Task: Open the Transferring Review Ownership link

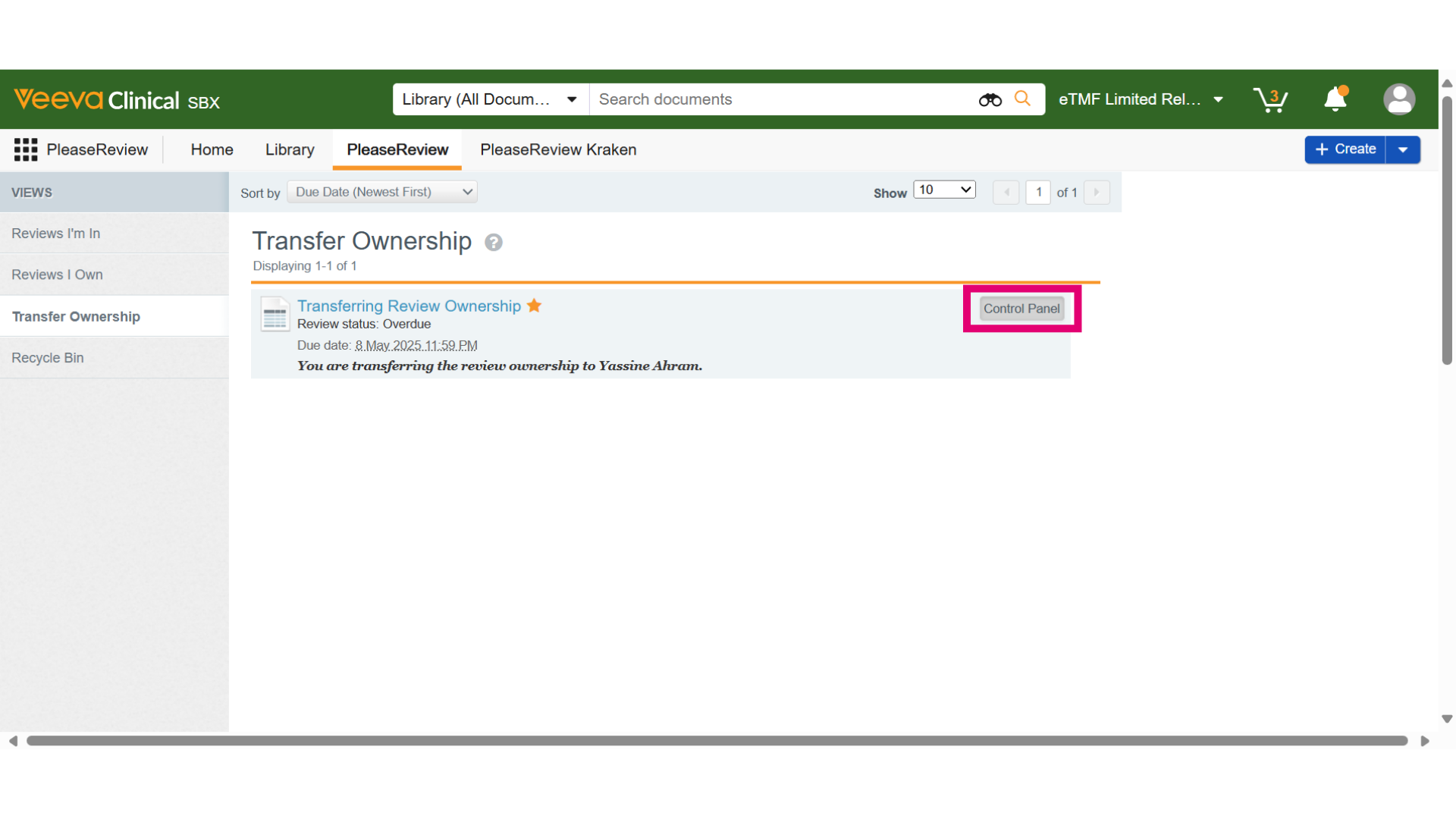Action: click(x=409, y=306)
